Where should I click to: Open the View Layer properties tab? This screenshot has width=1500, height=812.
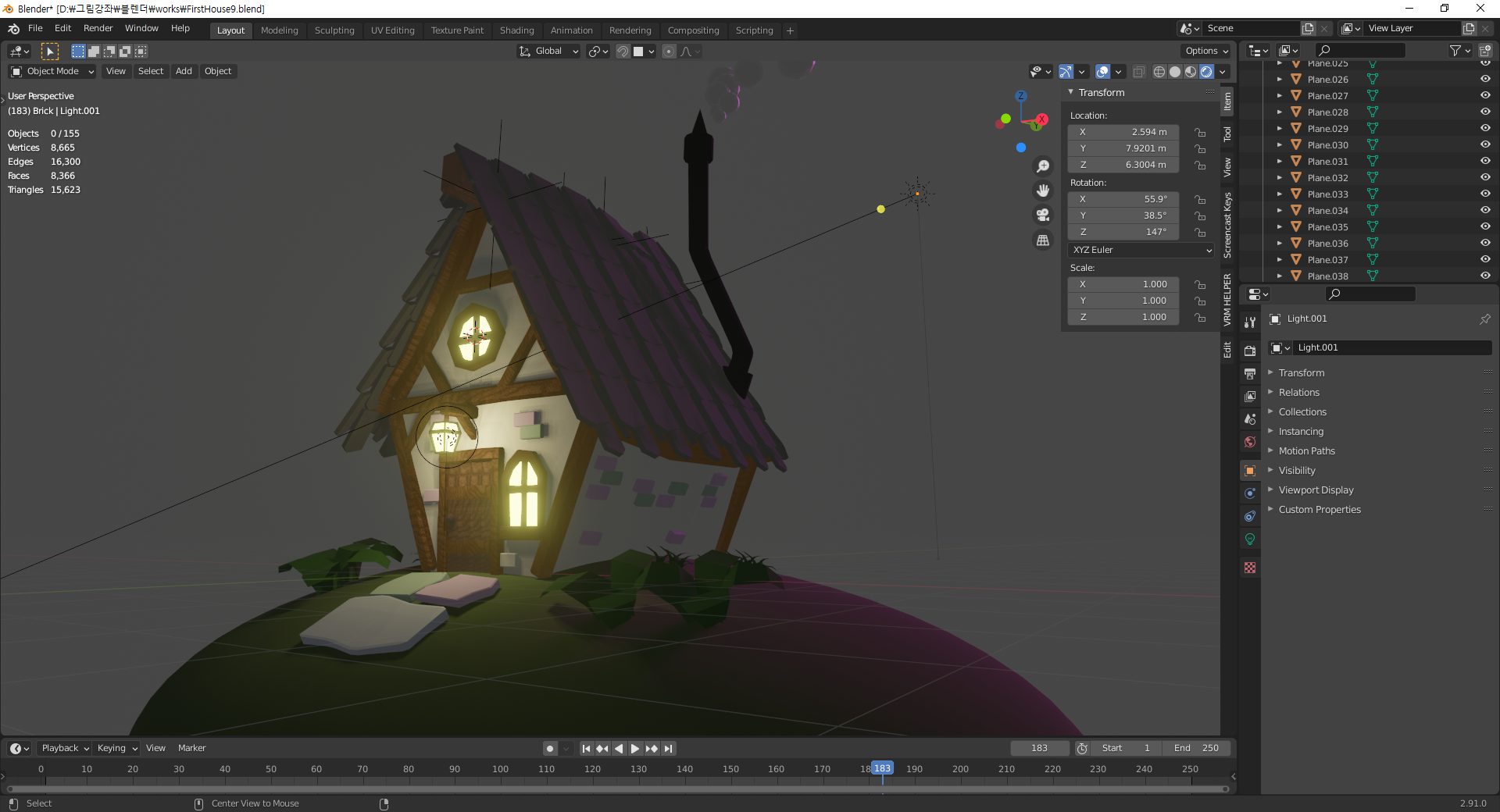pos(1250,396)
